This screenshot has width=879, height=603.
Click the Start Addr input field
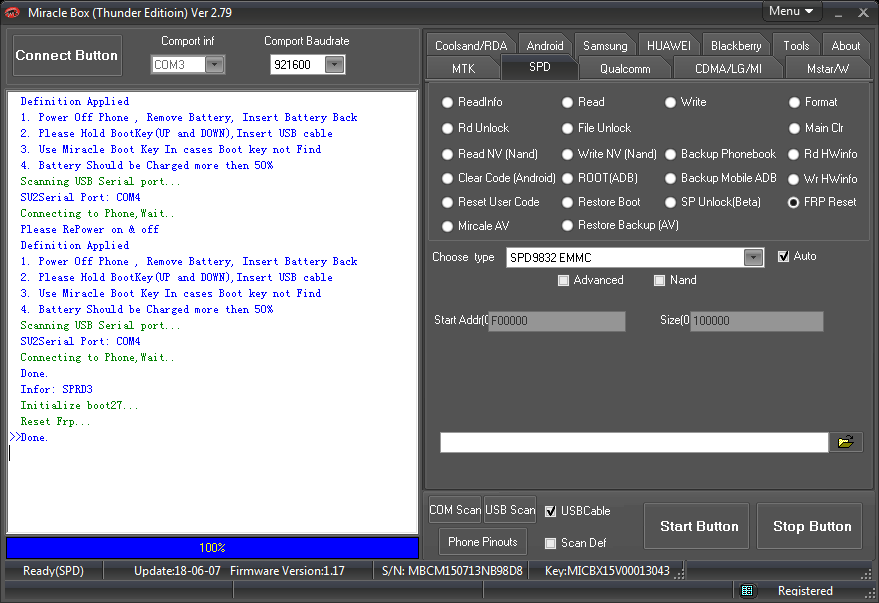(x=557, y=321)
